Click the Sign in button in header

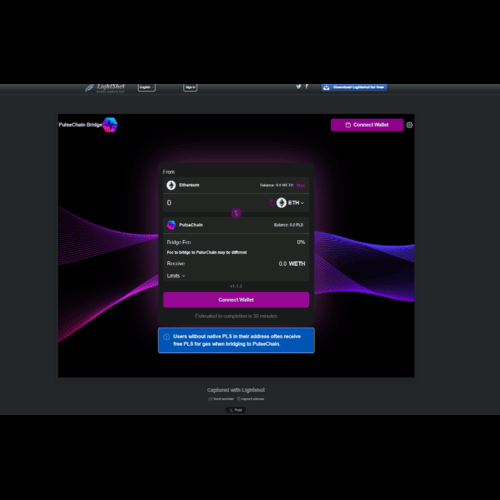[x=190, y=87]
